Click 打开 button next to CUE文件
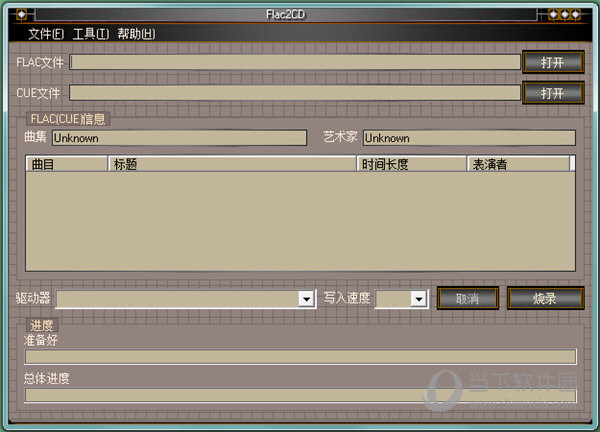This screenshot has width=600, height=432. click(x=553, y=93)
